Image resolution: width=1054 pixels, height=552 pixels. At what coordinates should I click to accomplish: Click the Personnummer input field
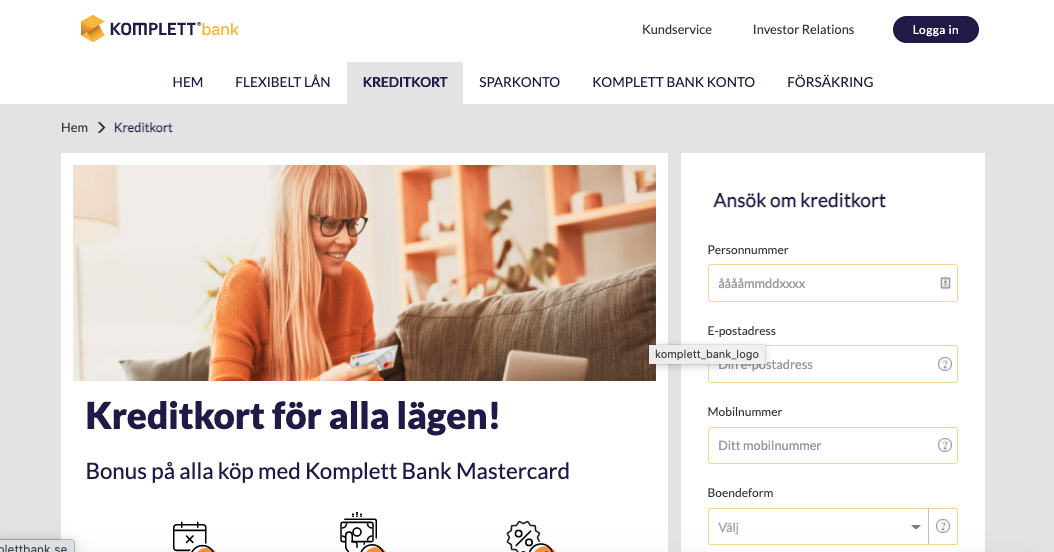pyautogui.click(x=832, y=283)
